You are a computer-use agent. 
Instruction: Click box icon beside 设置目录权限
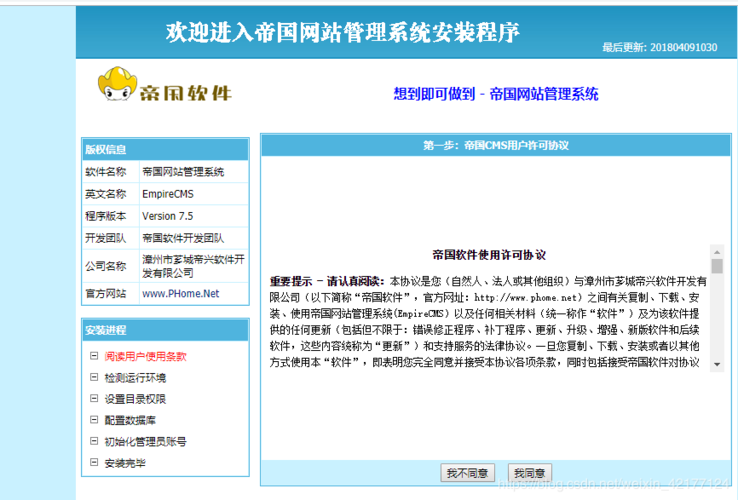(94, 398)
